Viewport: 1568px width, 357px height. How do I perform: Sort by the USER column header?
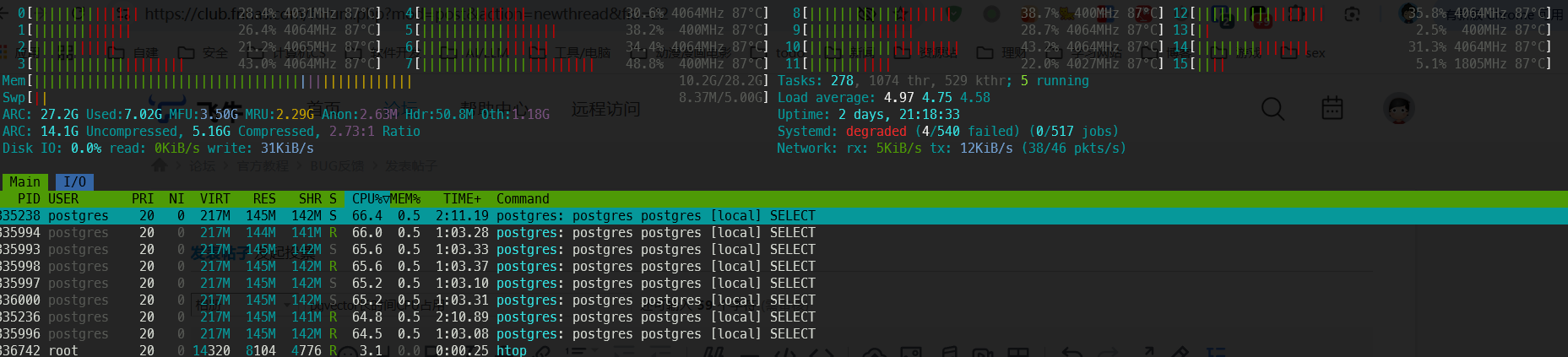(x=63, y=198)
